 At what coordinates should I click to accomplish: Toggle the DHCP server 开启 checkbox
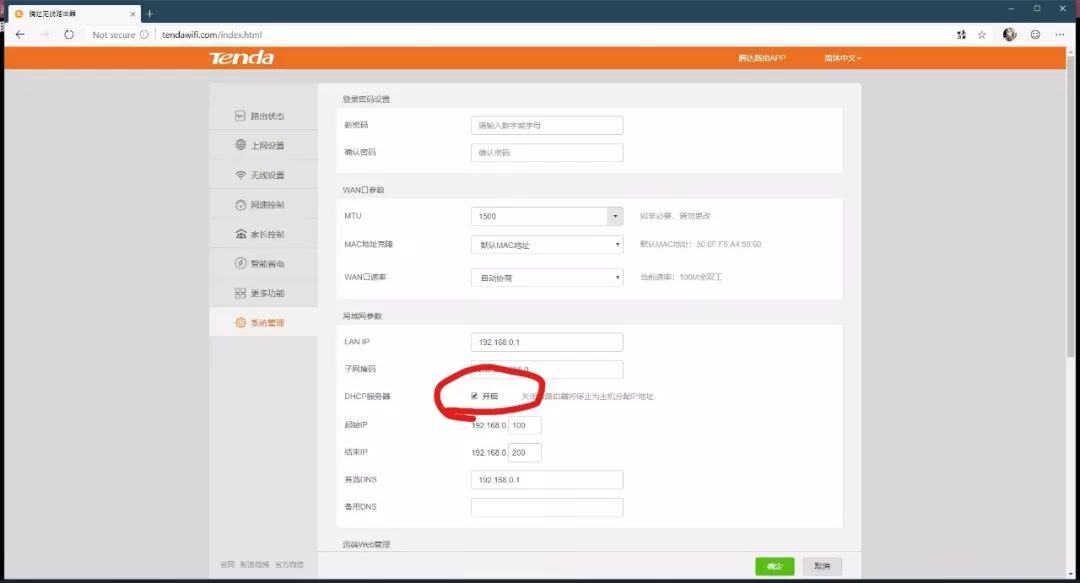(x=475, y=396)
